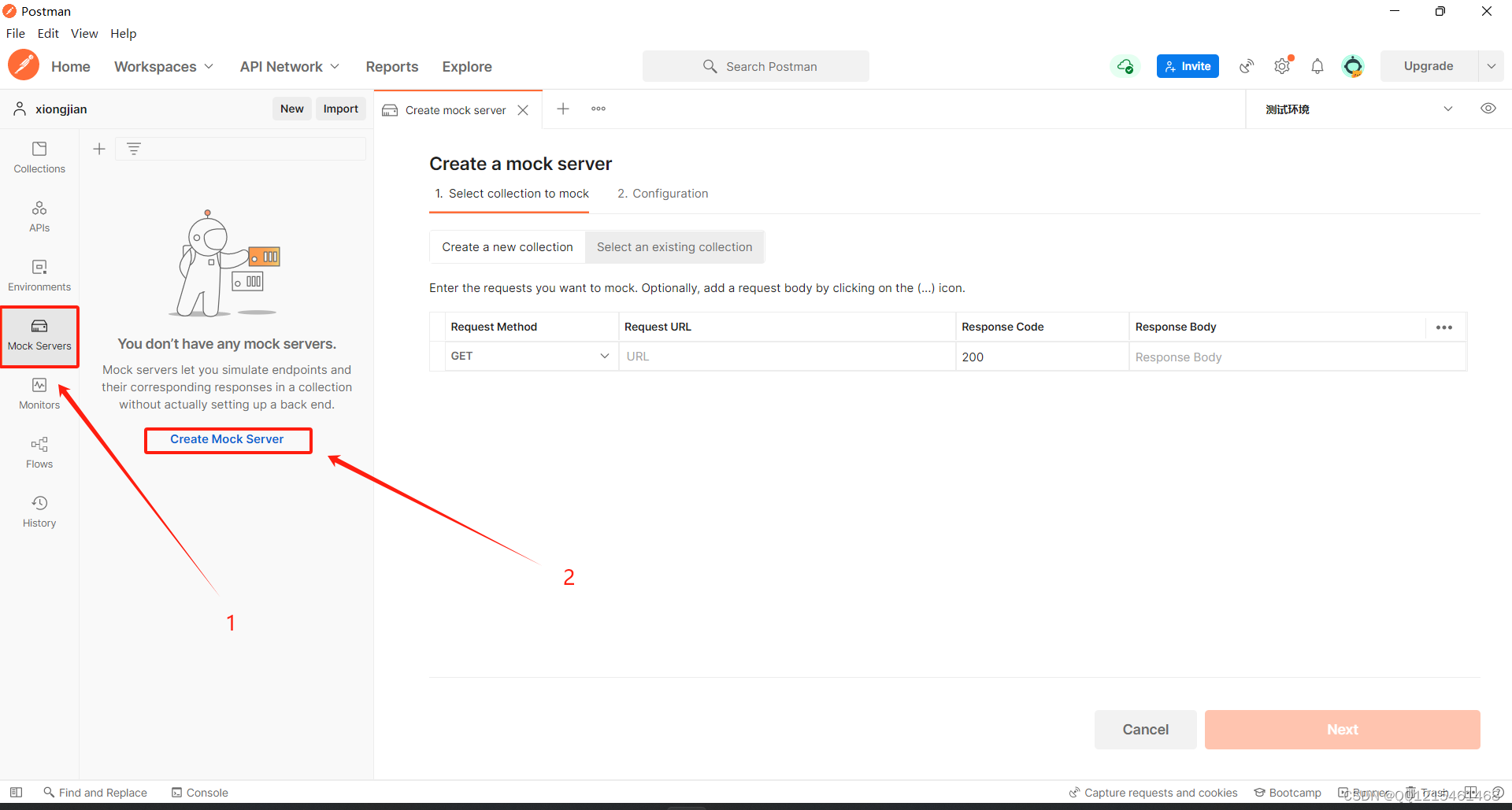Open the Monitors sidebar panel

pos(39,394)
